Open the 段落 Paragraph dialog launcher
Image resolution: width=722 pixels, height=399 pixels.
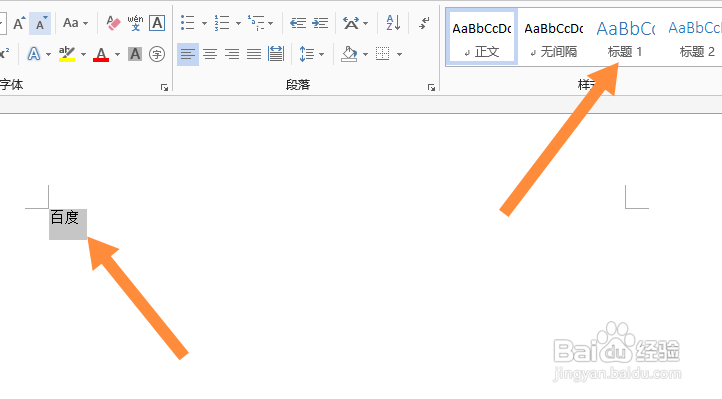(431, 87)
